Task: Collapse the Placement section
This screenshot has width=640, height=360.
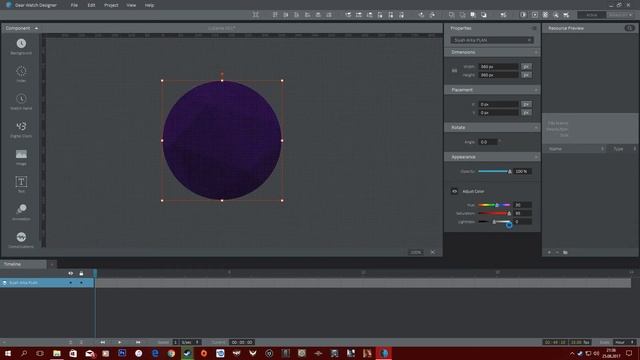Action: pos(536,90)
